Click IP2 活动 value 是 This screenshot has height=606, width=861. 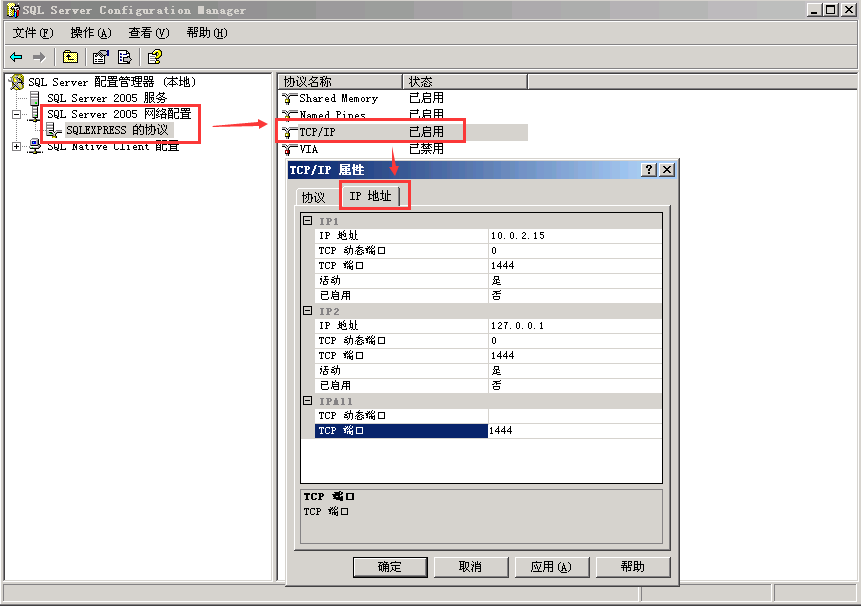575,371
